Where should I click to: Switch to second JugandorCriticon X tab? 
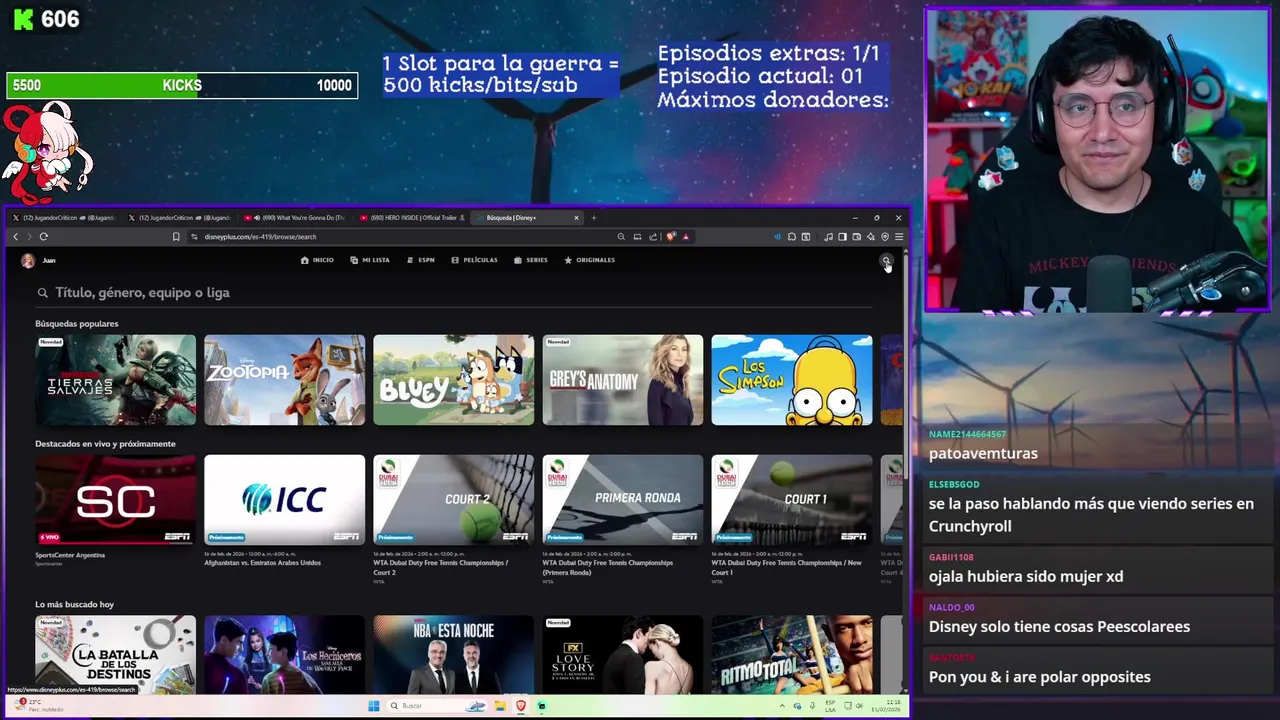tap(181, 218)
